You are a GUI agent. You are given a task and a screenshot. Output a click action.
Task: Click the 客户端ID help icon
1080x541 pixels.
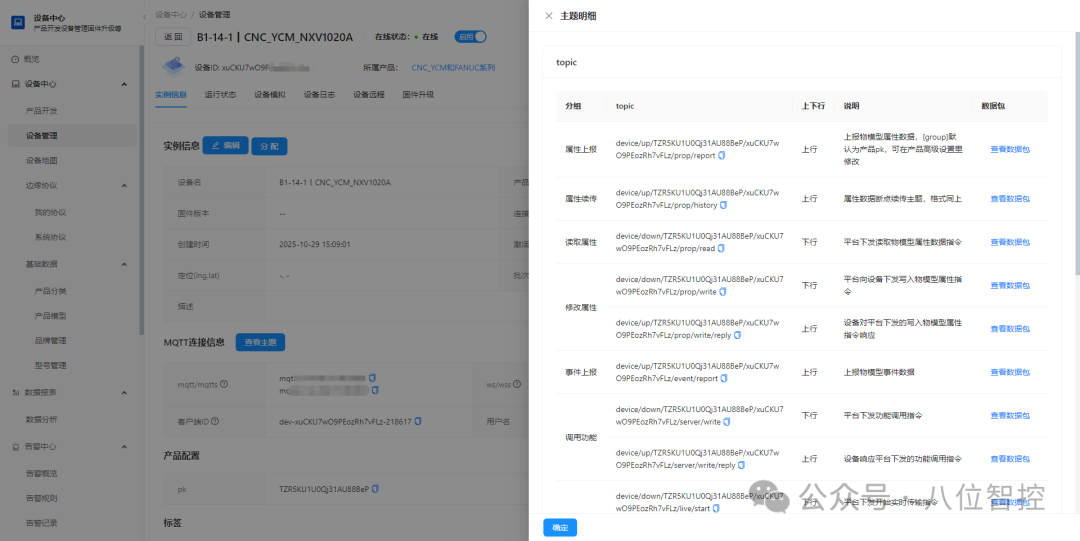(214, 421)
